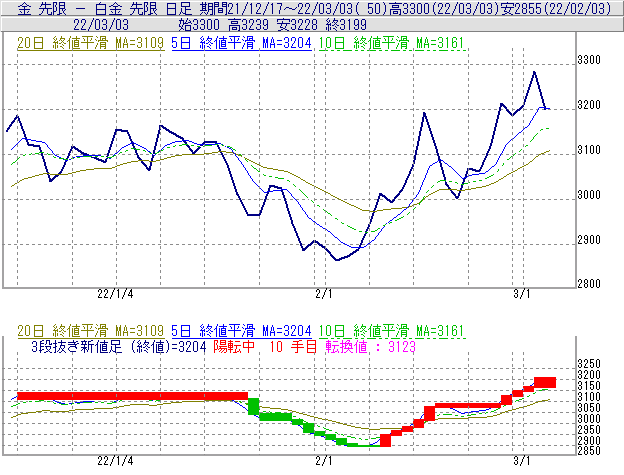The width and height of the screenshot is (624, 475).
Task: Click the high price 高3239
Action: 248,25
